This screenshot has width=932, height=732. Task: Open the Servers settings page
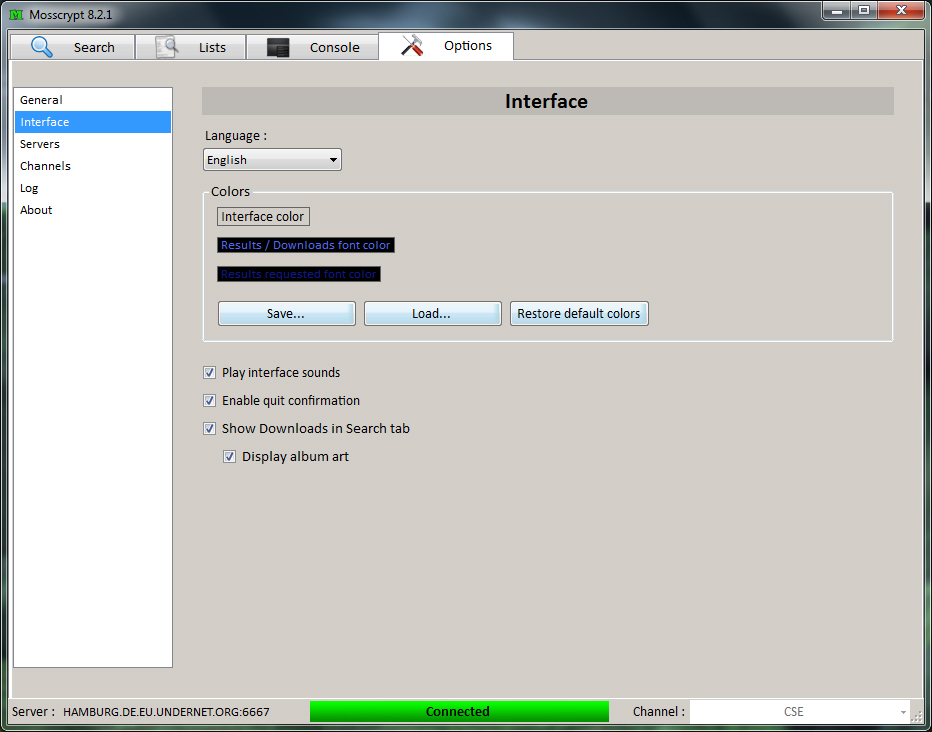[x=93, y=144]
